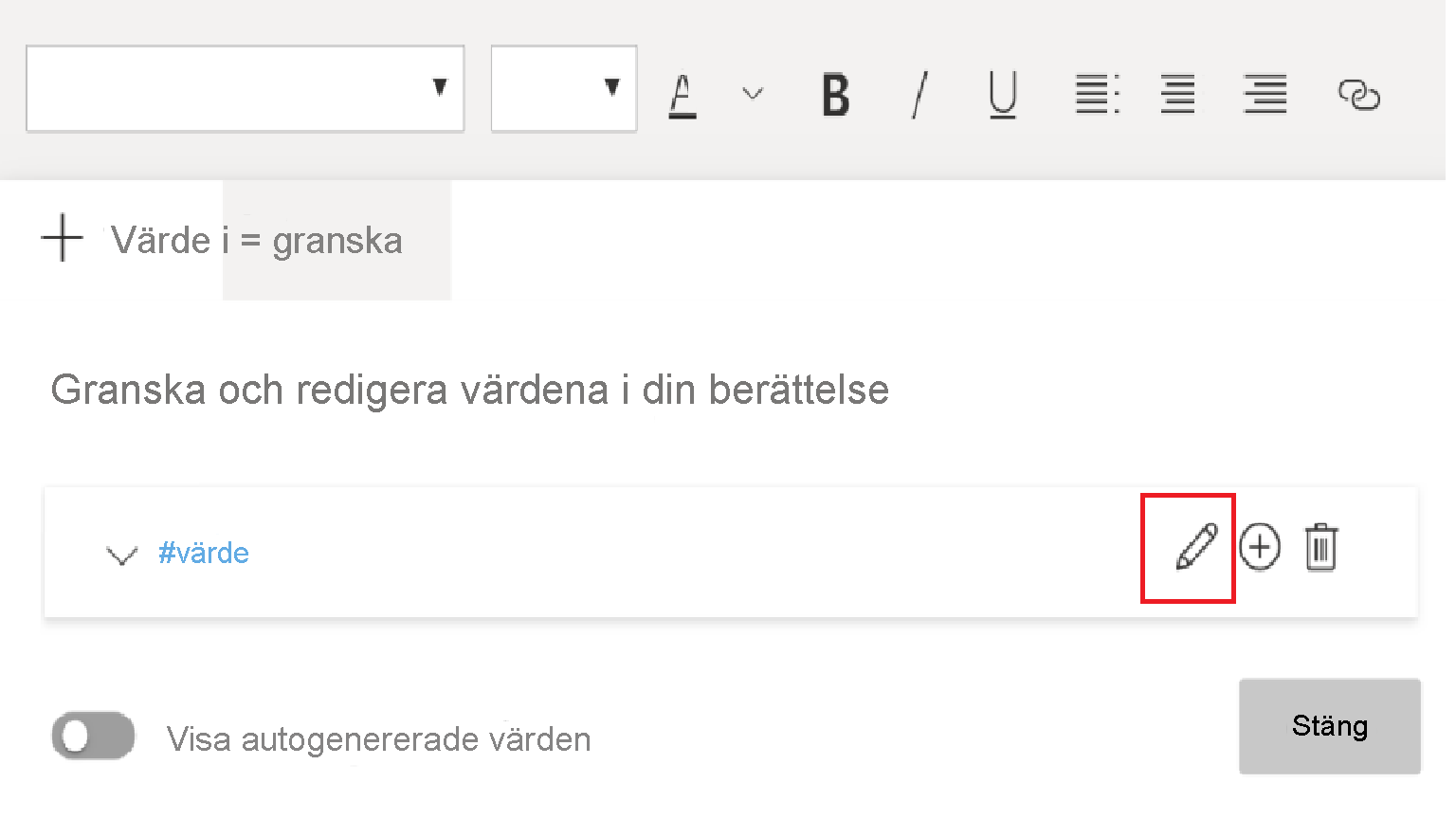Open the font family dropdown
The image size is (1456, 819).
(245, 88)
